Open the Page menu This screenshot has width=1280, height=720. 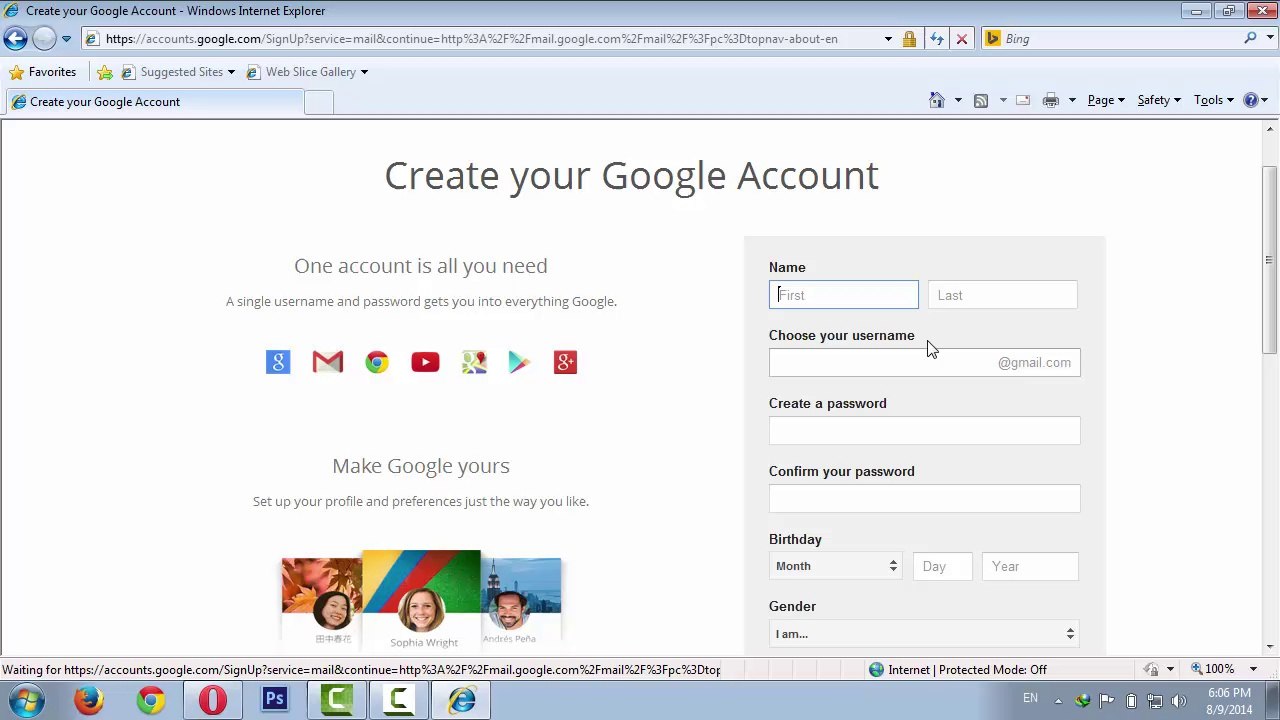(x=1106, y=100)
